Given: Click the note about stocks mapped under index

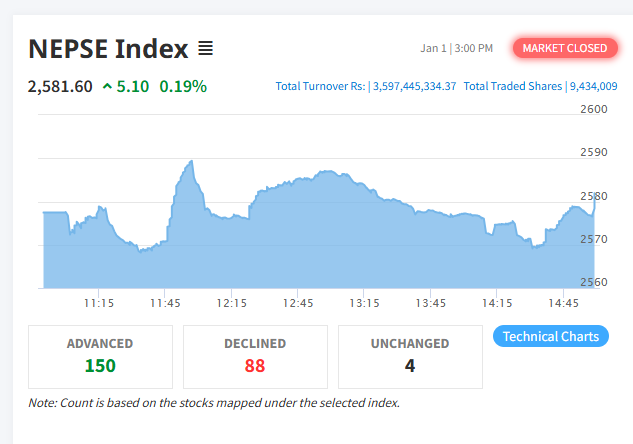Looking at the screenshot, I should click(x=214, y=403).
